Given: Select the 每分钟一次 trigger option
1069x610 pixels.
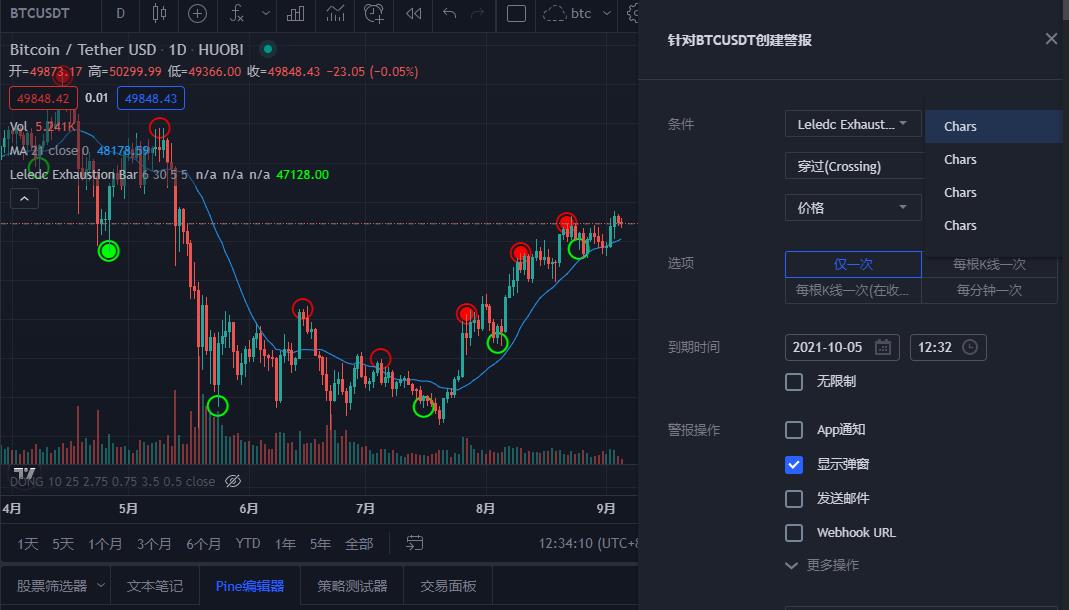Looking at the screenshot, I should click(x=989, y=290).
